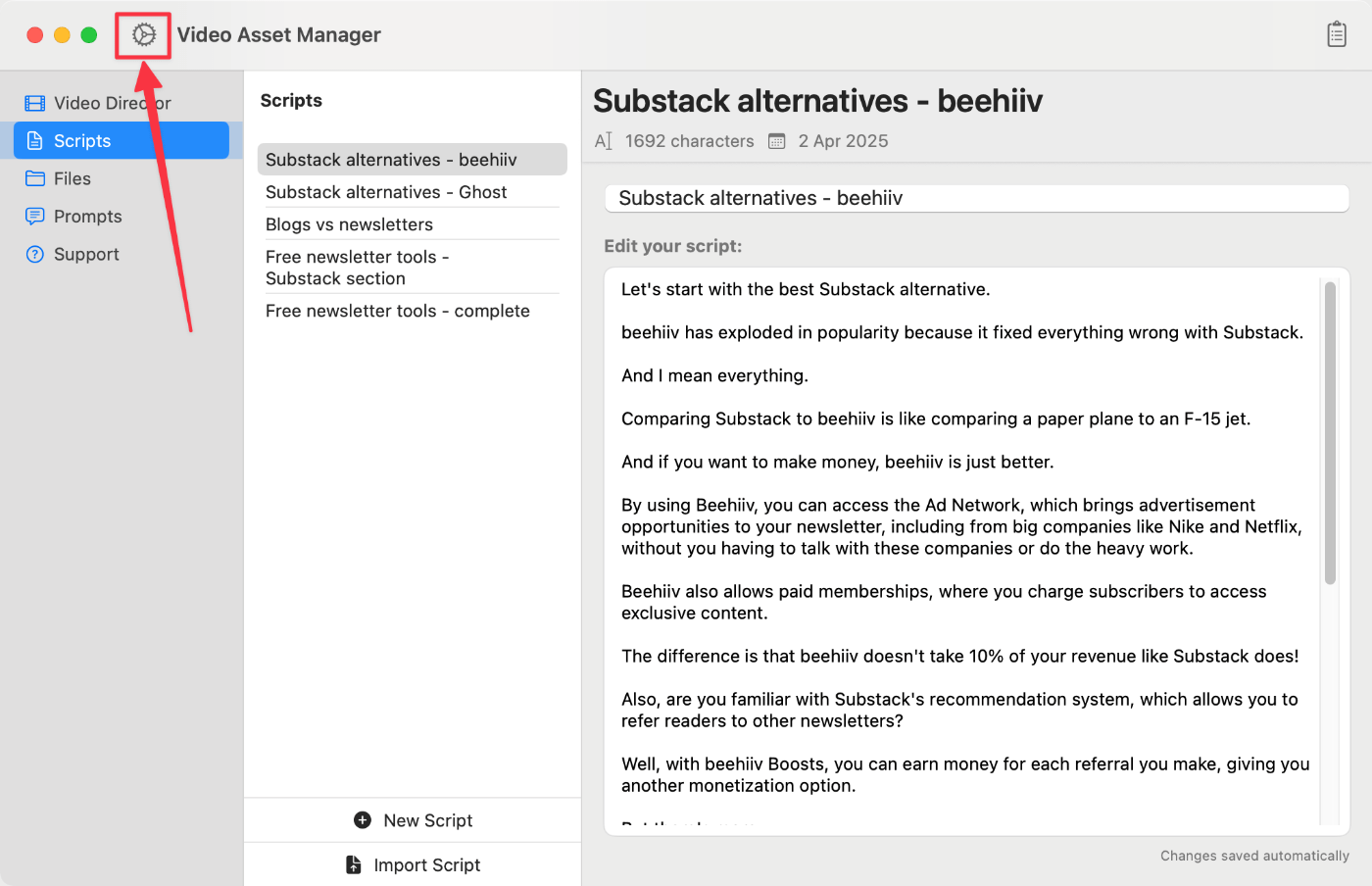
Task: Switch to the Scripts section in sidebar
Action: click(x=80, y=140)
